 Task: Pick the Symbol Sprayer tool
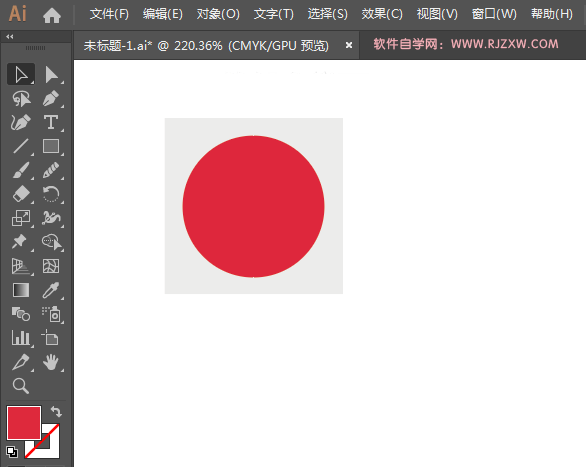coord(51,314)
